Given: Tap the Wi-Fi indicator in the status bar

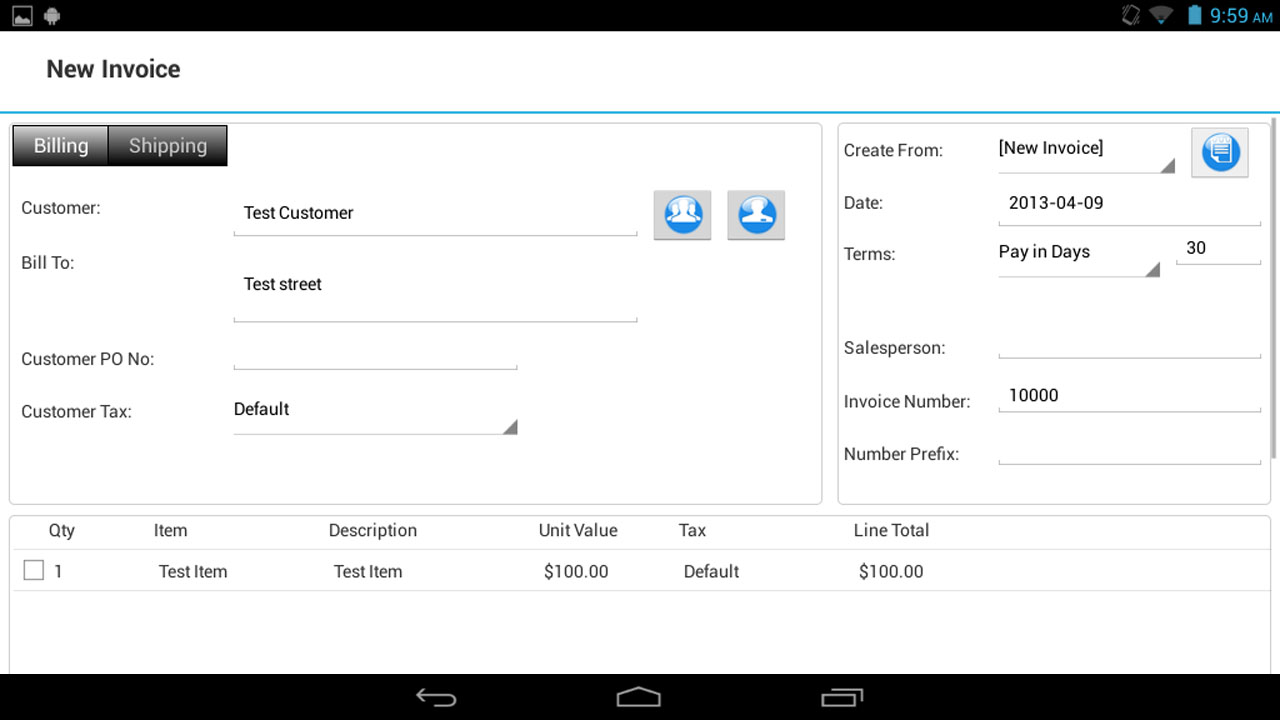Looking at the screenshot, I should point(1160,15).
